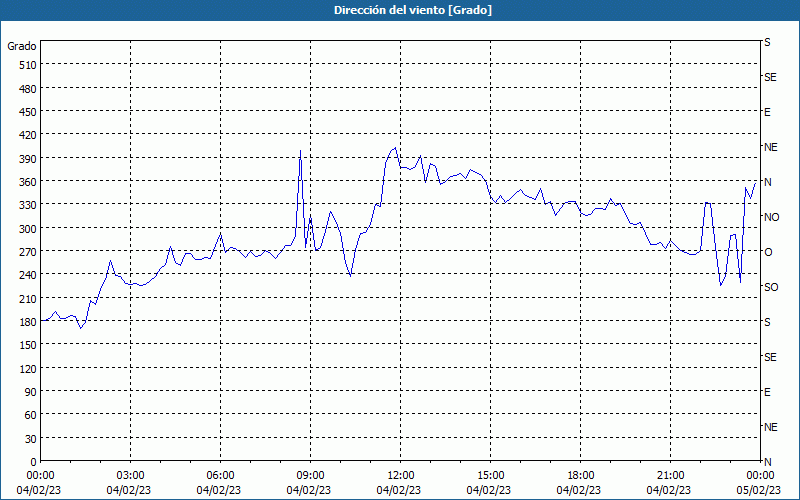800x500 pixels.
Task: Click the 150 y-axis value
Action: tap(28, 345)
